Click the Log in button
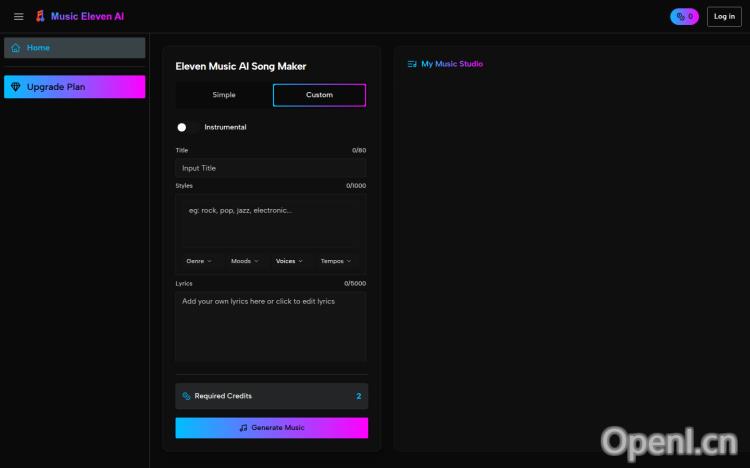Screen dimensions: 750x468 coord(724,17)
